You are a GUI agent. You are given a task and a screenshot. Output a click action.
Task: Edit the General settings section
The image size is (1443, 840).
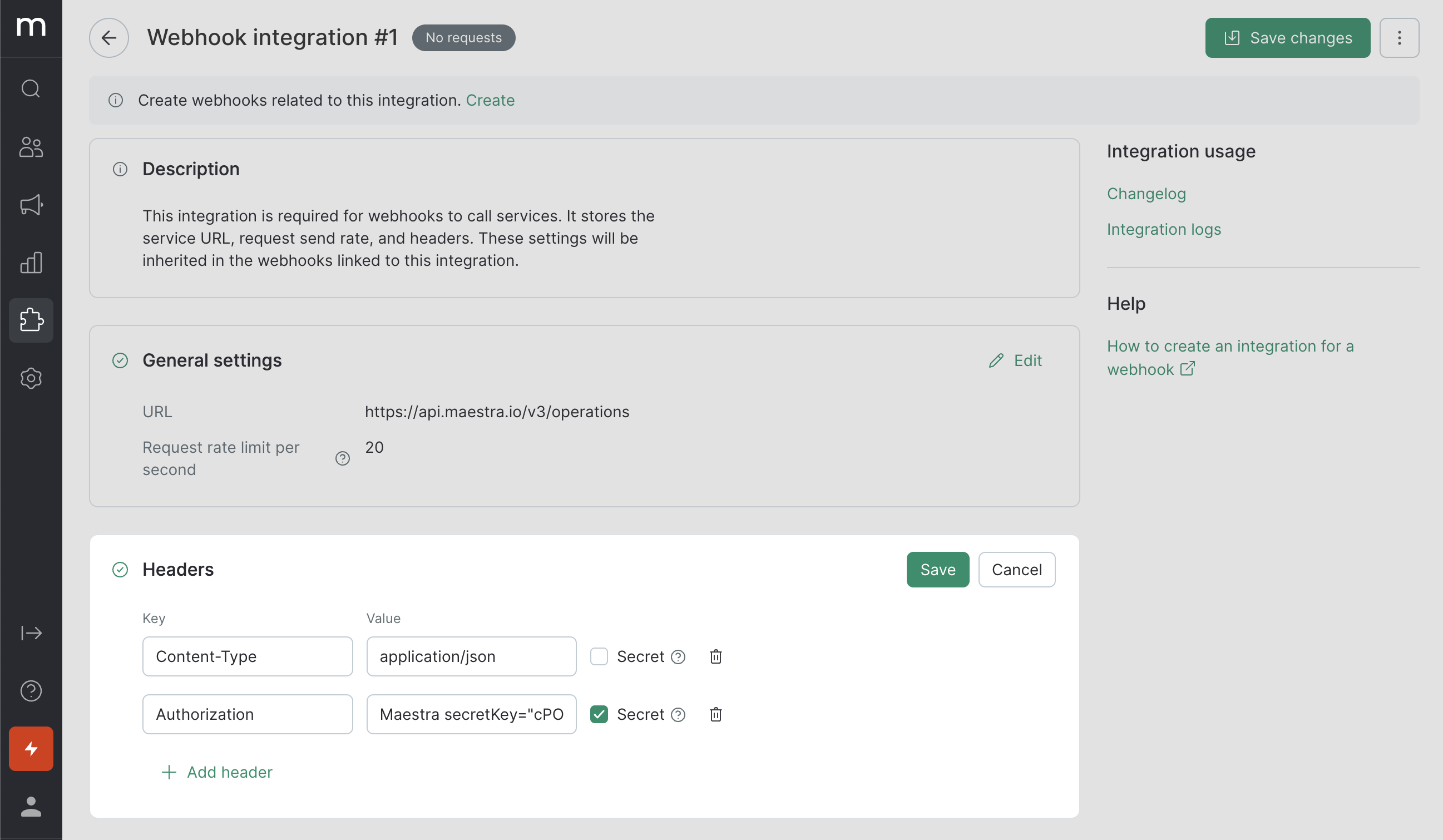pyautogui.click(x=1015, y=360)
